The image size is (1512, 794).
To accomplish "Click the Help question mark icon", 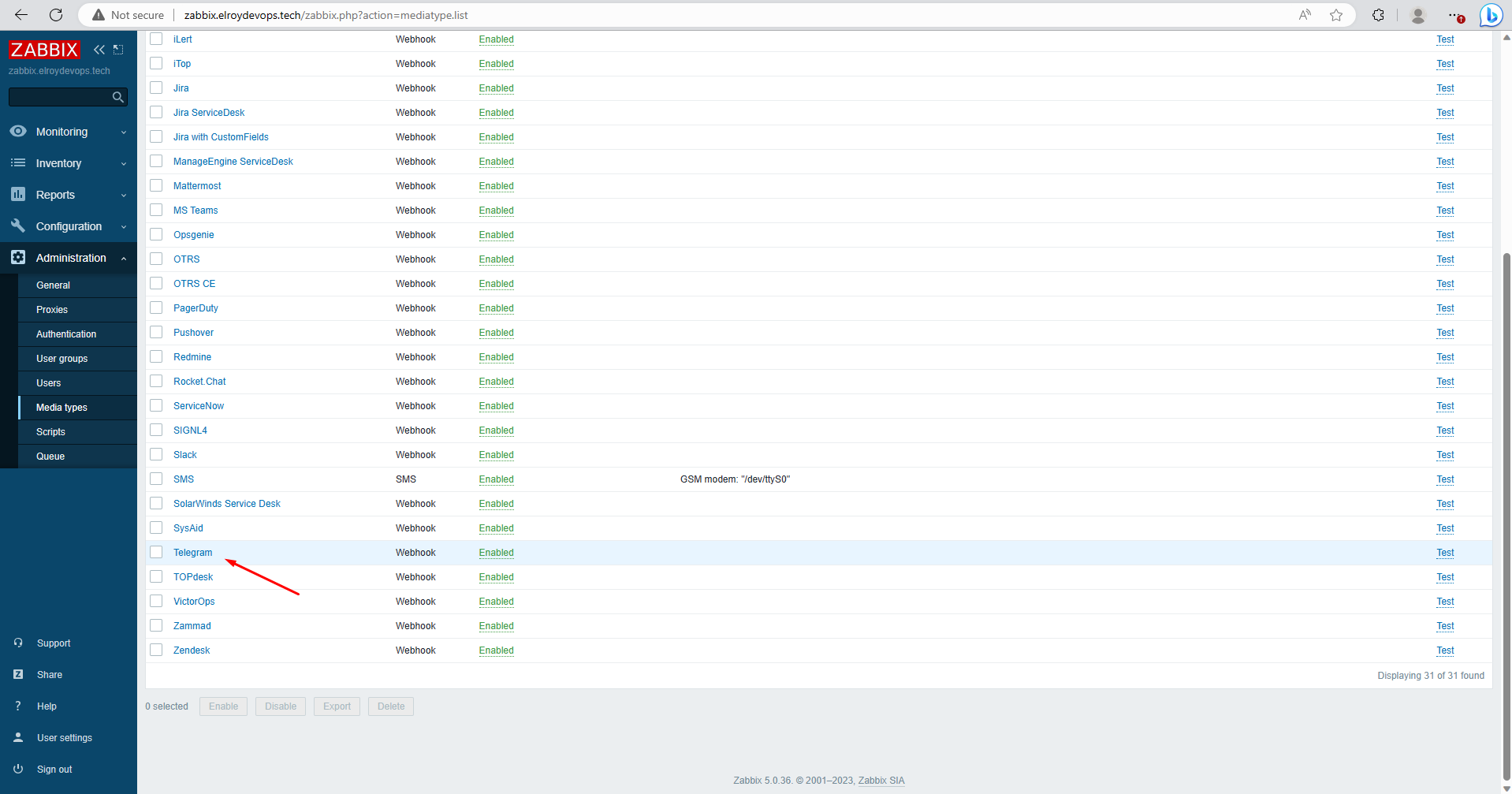I will (18, 706).
